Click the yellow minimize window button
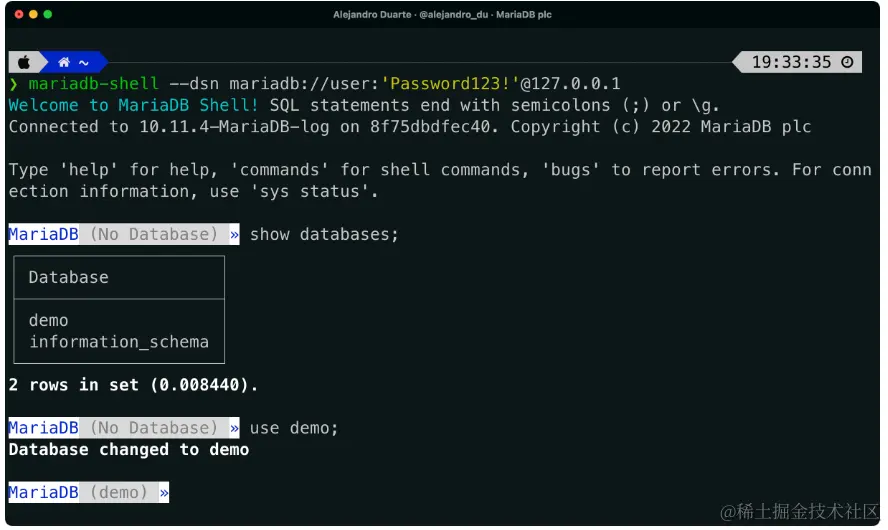The height and width of the screenshot is (530, 888). pyautogui.click(x=33, y=14)
